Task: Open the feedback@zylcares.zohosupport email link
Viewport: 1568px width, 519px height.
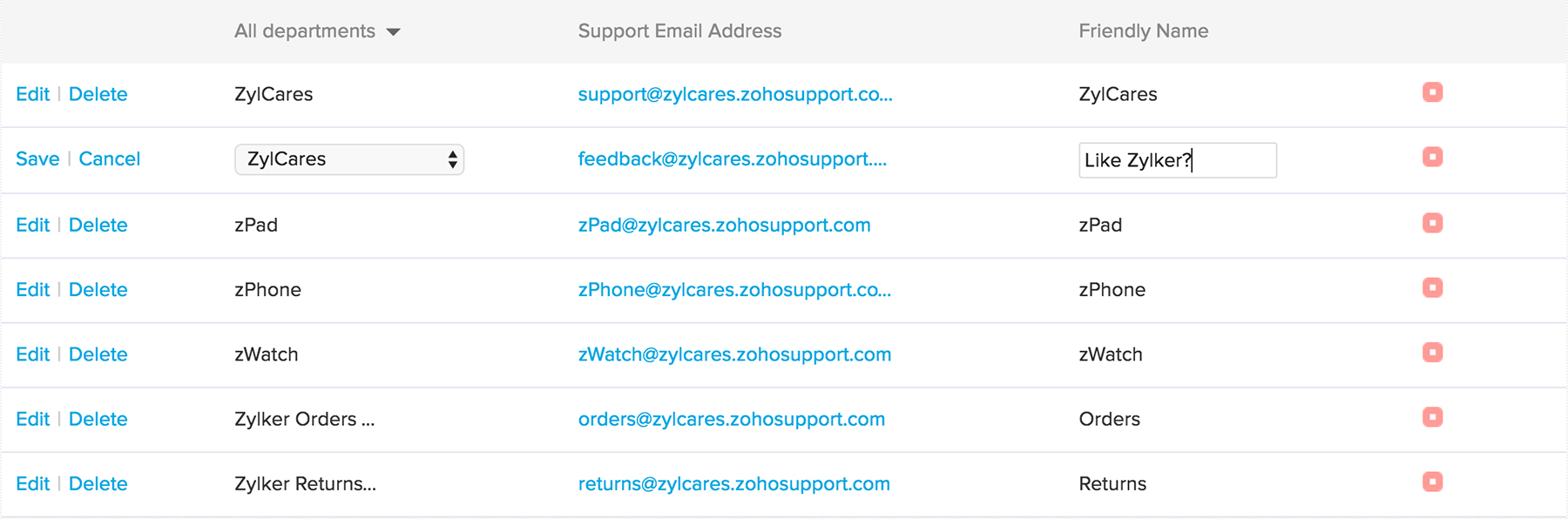Action: pyautogui.click(x=732, y=159)
